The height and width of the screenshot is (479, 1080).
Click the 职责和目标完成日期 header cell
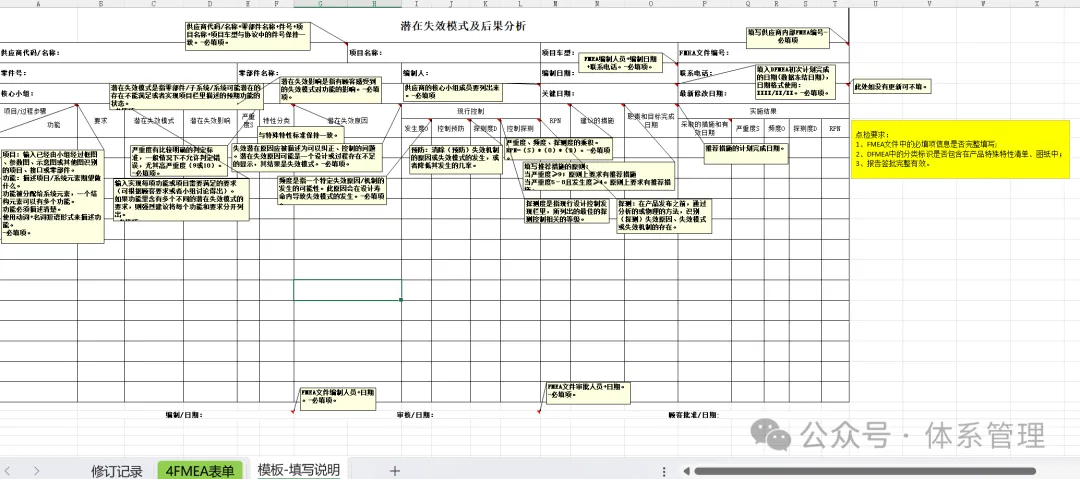(x=650, y=120)
